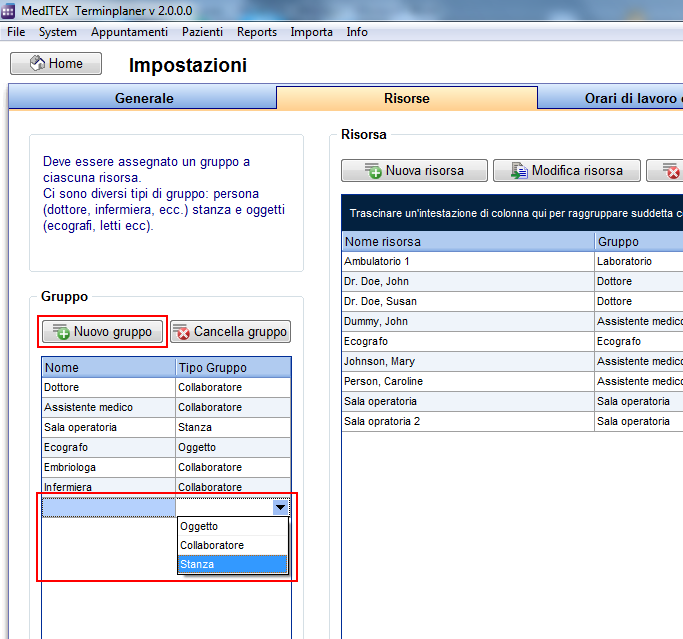Open the Pazienti menu
Image resolution: width=683 pixels, height=639 pixels.
tap(202, 32)
